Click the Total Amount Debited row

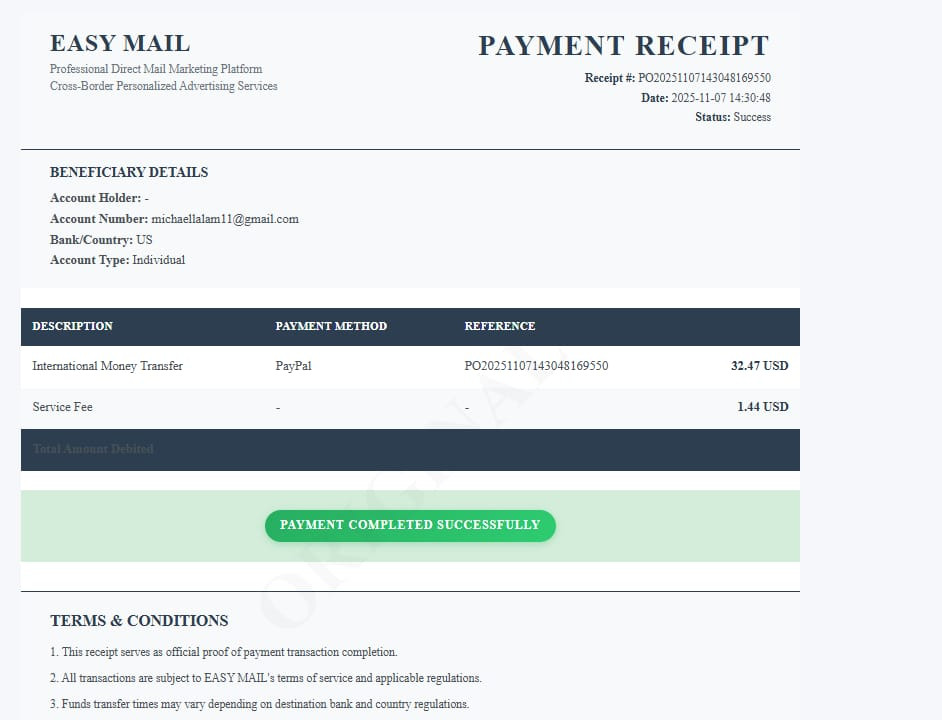tap(410, 450)
